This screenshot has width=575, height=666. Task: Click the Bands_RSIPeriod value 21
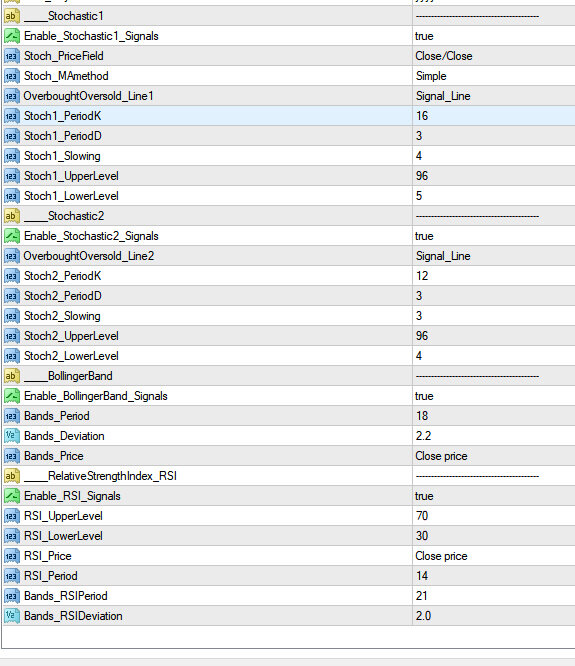(422, 596)
